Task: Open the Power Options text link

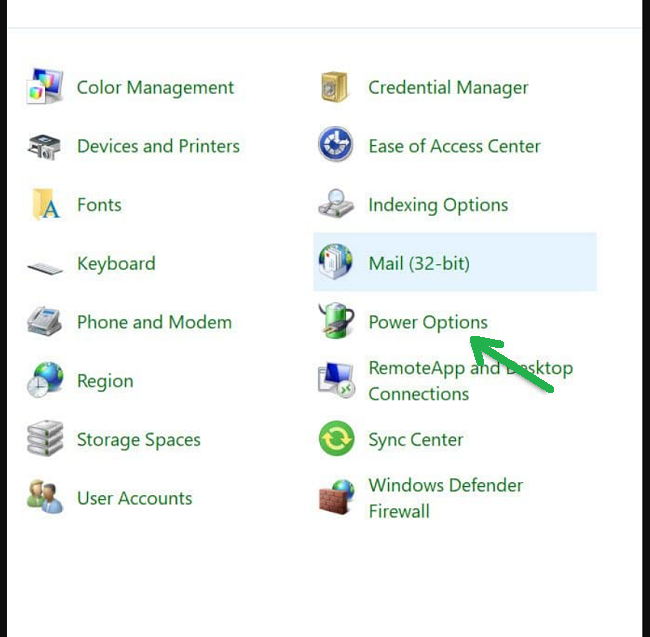Action: pyautogui.click(x=428, y=322)
